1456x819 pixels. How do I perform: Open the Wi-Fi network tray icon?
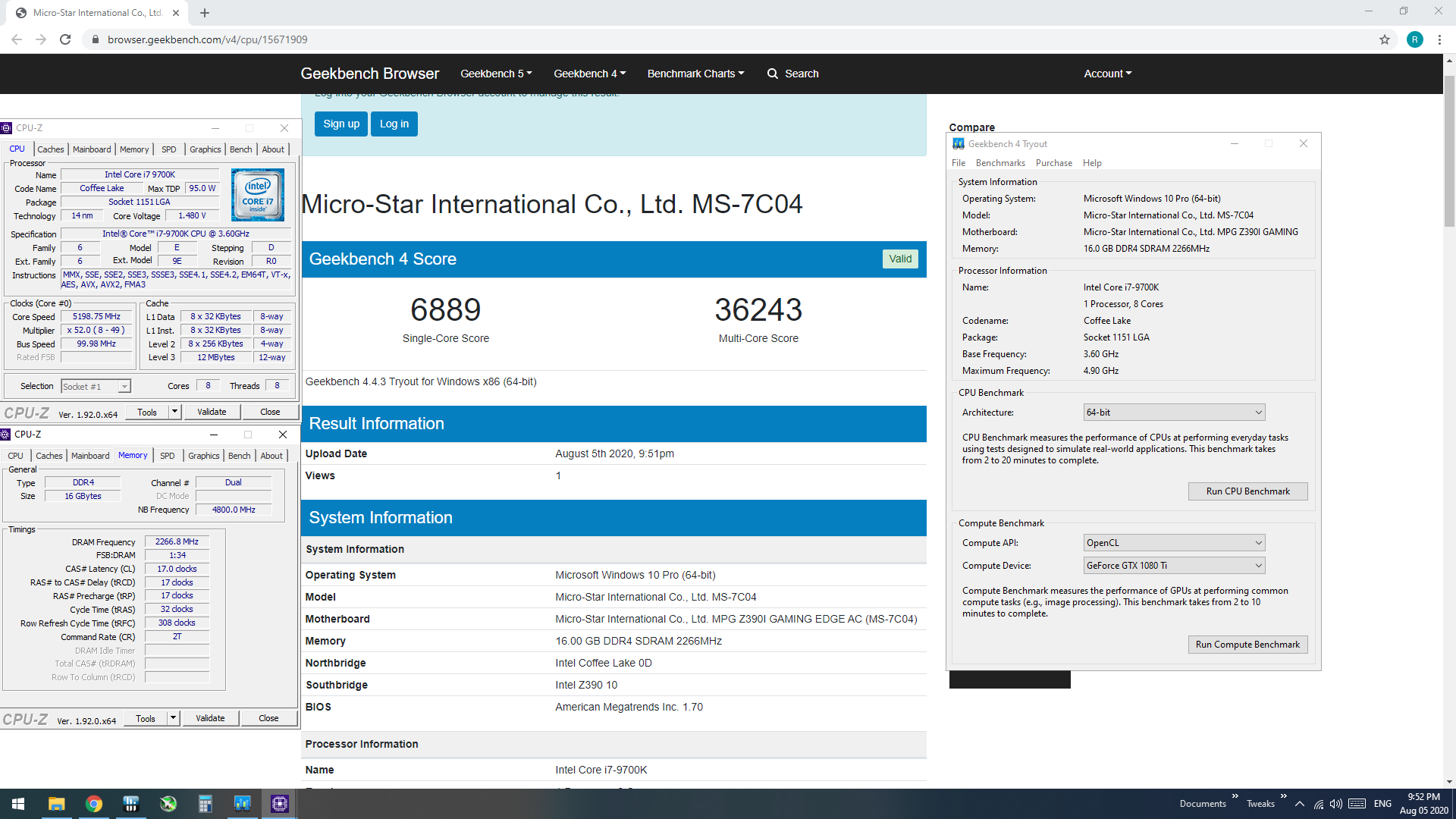click(1319, 804)
